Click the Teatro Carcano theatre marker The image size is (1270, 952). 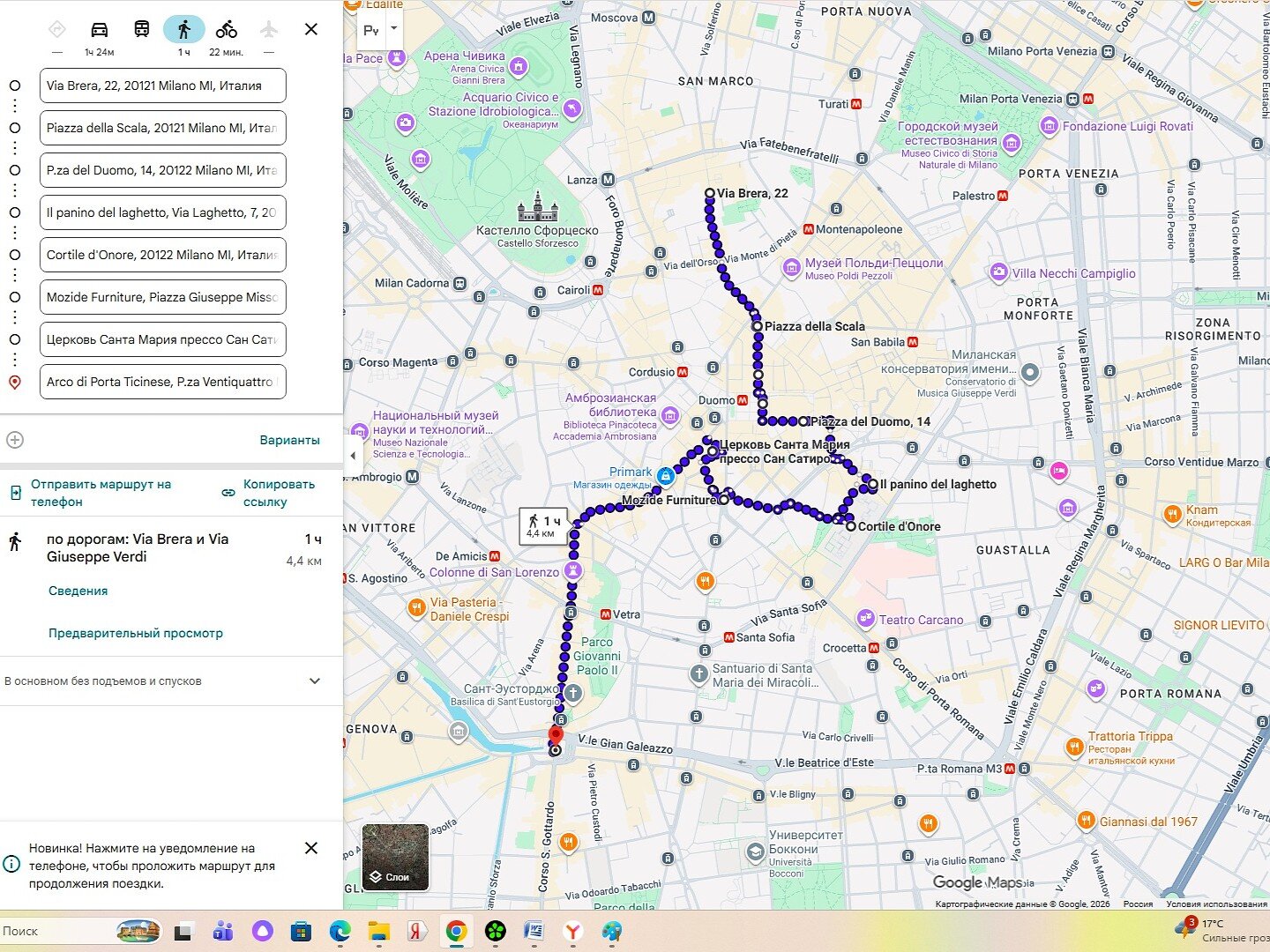pyautogui.click(x=865, y=619)
